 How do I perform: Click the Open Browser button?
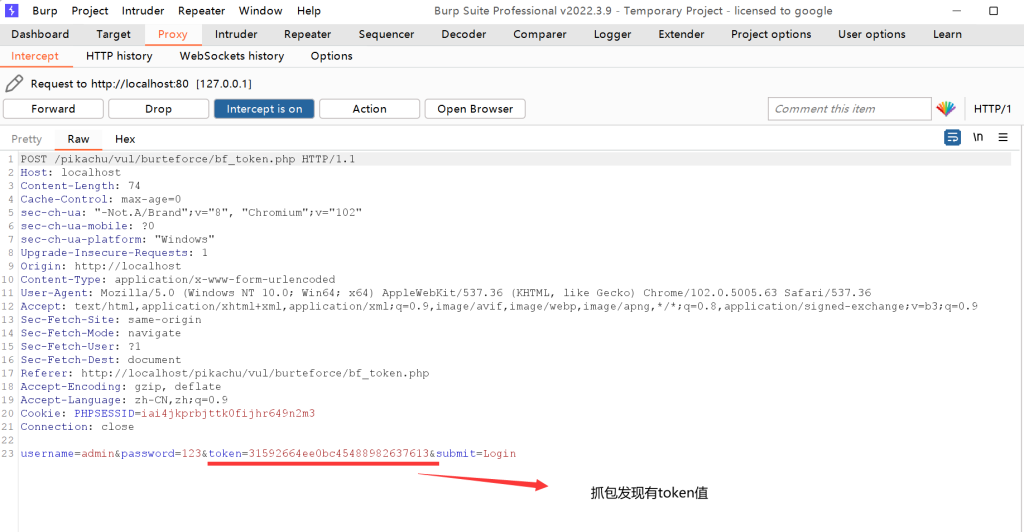[475, 109]
